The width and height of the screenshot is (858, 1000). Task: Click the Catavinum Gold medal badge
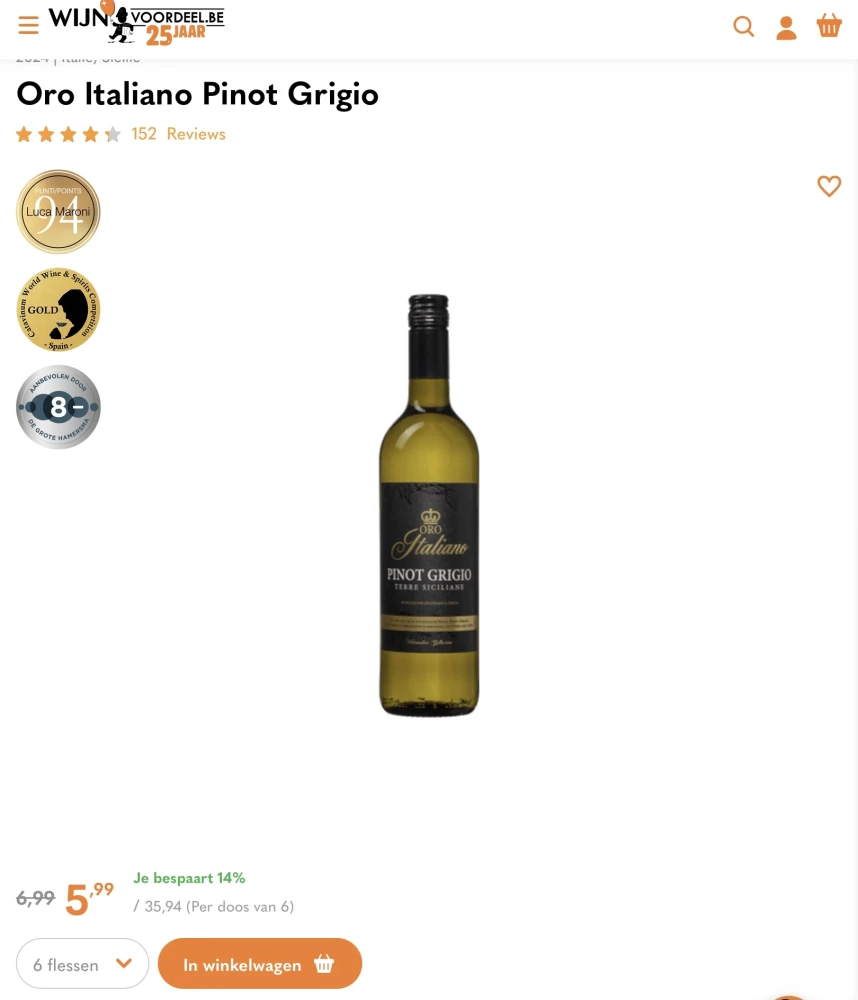pos(58,309)
